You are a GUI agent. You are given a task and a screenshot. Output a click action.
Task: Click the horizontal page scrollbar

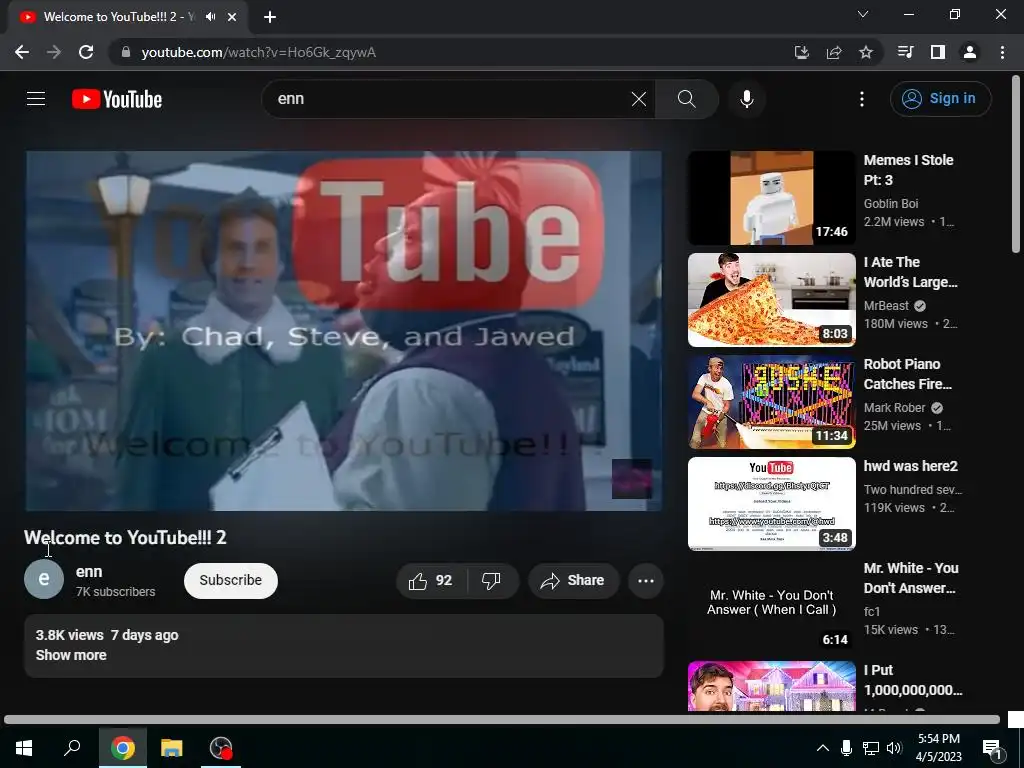click(502, 720)
